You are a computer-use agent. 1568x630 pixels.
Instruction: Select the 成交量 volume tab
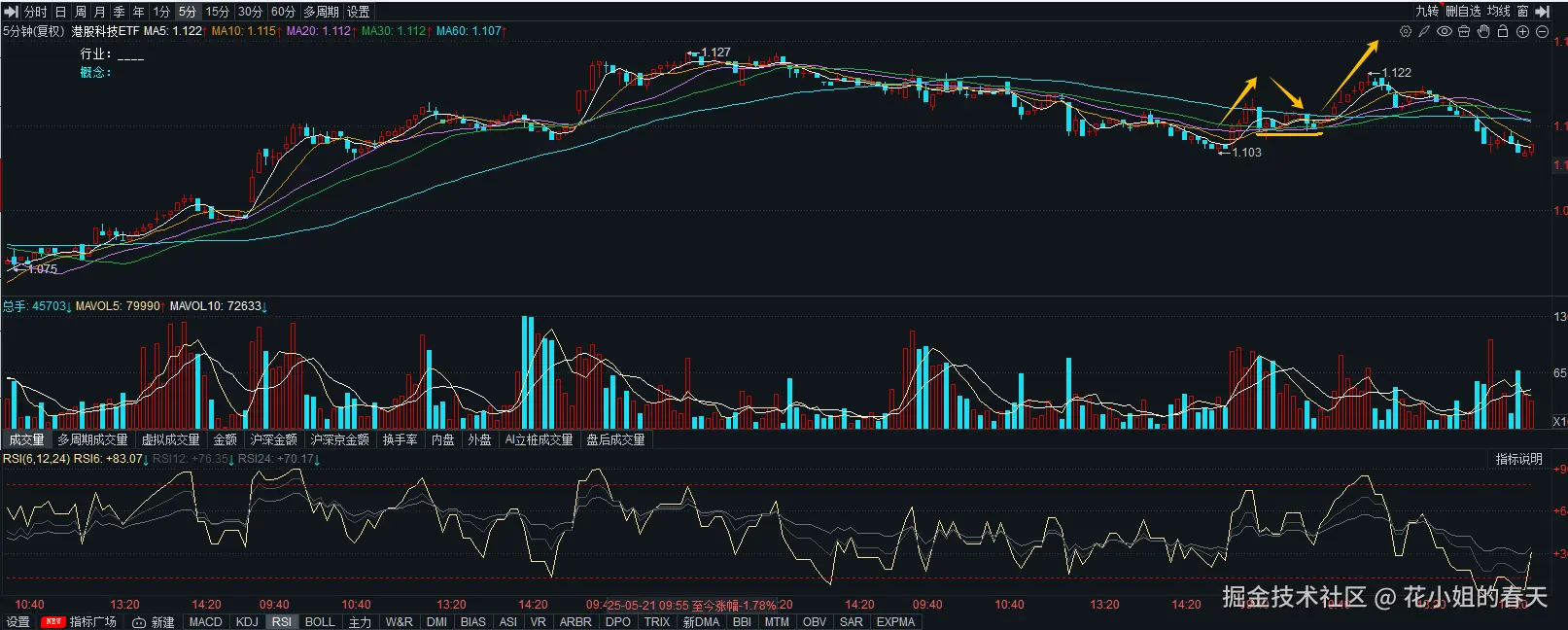pyautogui.click(x=27, y=440)
